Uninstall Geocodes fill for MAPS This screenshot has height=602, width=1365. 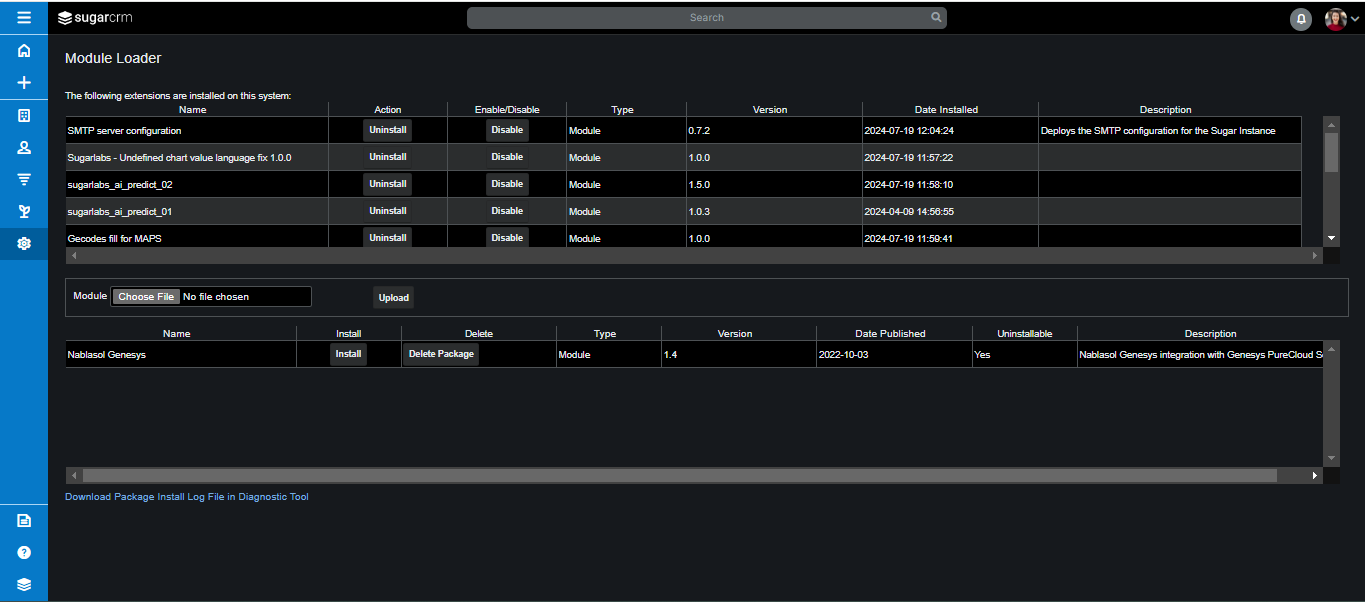coord(388,237)
